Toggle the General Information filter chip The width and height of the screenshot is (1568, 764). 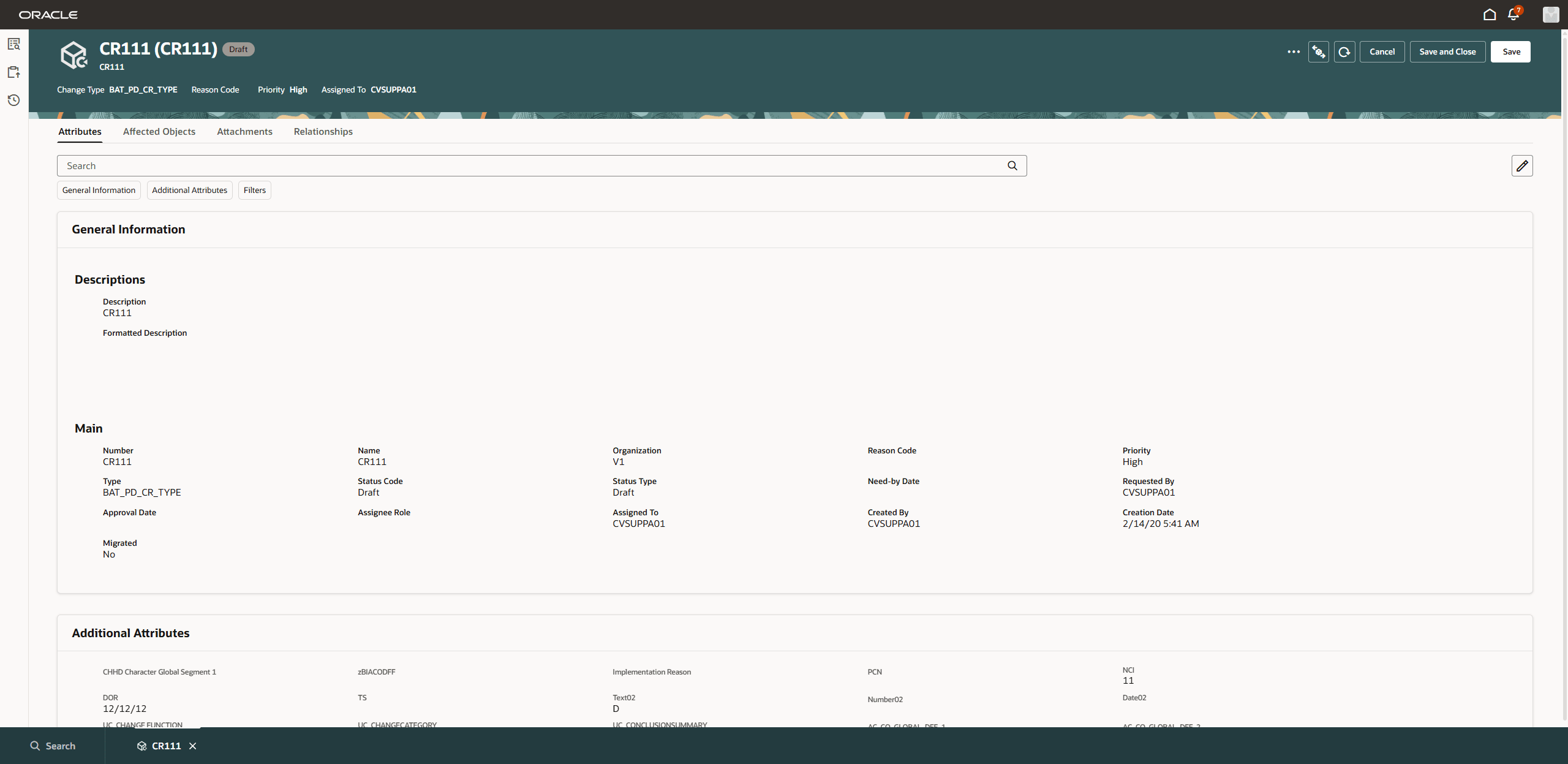98,190
